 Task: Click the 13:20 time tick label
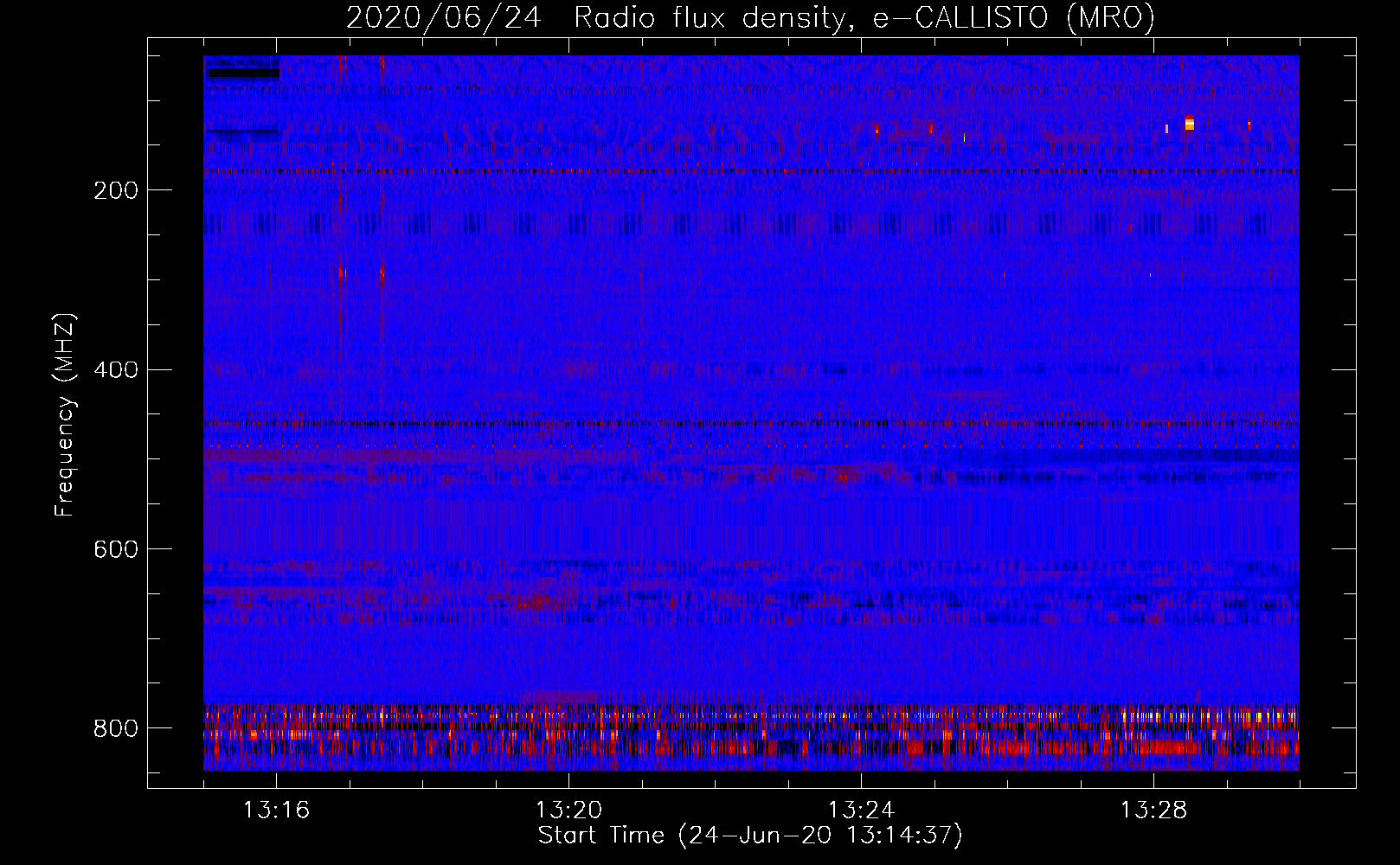(568, 811)
